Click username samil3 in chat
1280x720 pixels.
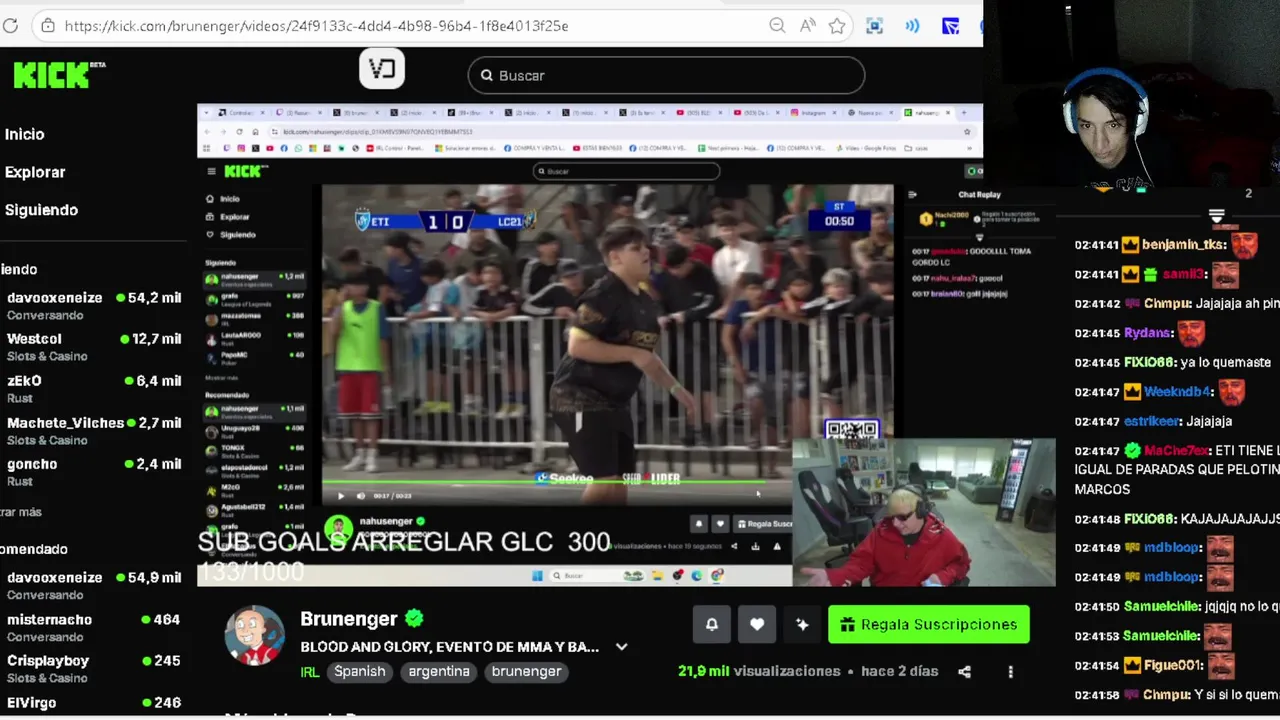pos(1184,274)
